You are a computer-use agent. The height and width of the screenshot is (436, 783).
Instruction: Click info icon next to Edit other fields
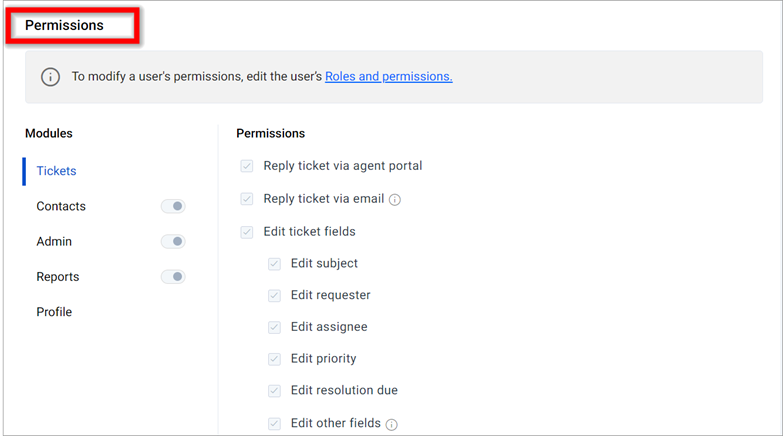click(x=392, y=425)
